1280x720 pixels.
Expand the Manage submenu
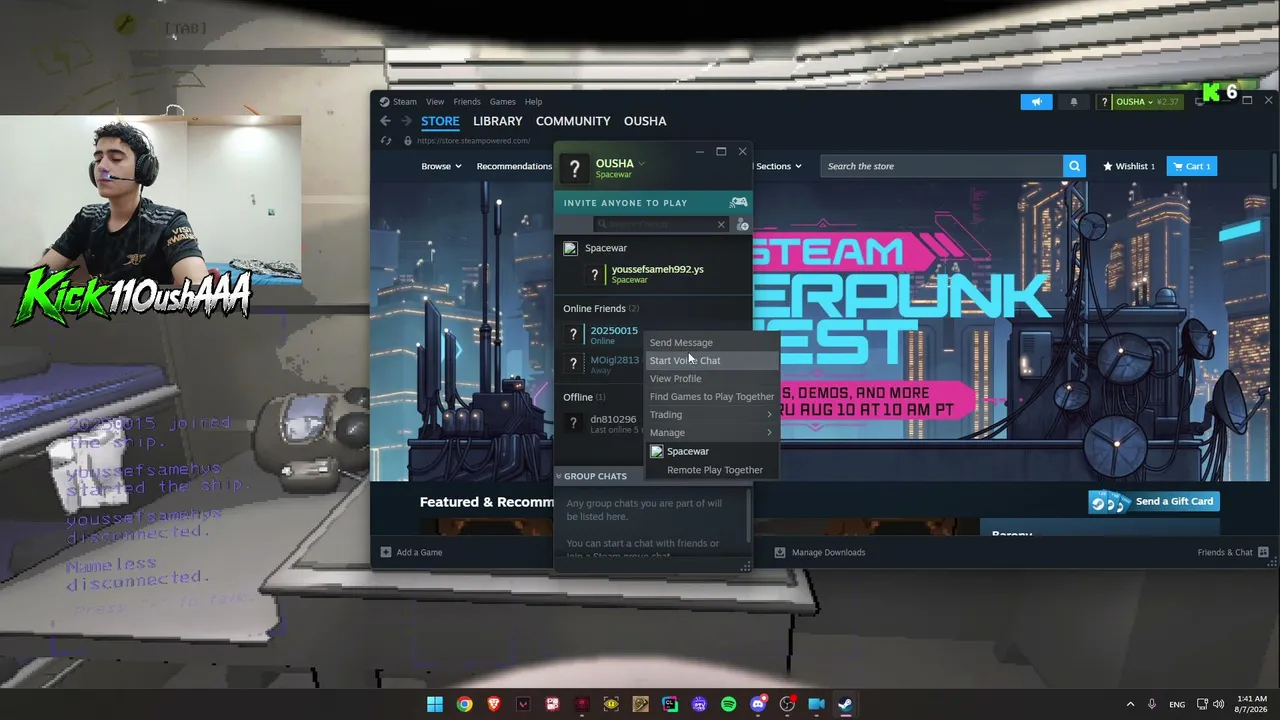click(x=711, y=433)
